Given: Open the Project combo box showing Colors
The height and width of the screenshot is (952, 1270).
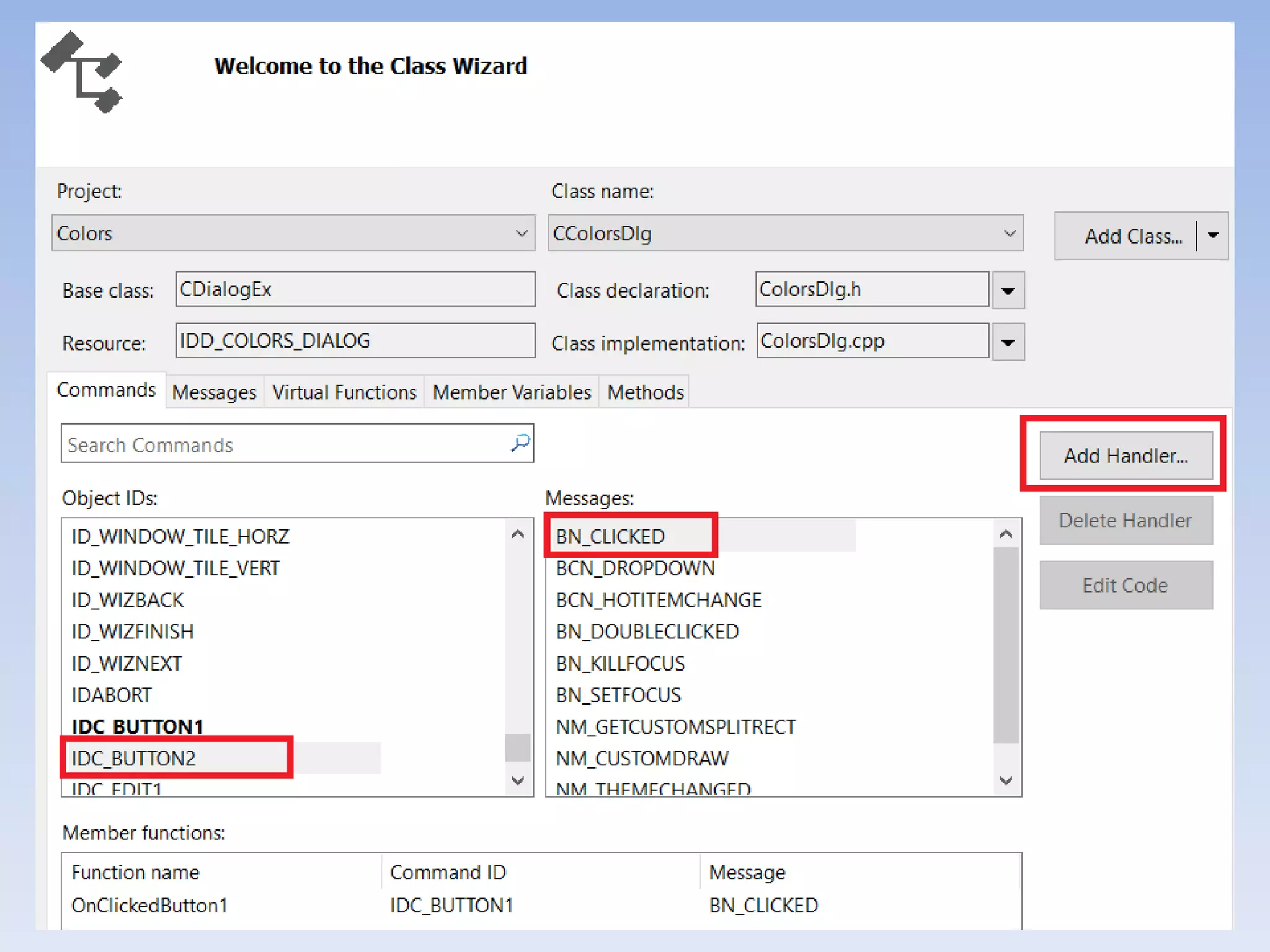Looking at the screenshot, I should [293, 233].
